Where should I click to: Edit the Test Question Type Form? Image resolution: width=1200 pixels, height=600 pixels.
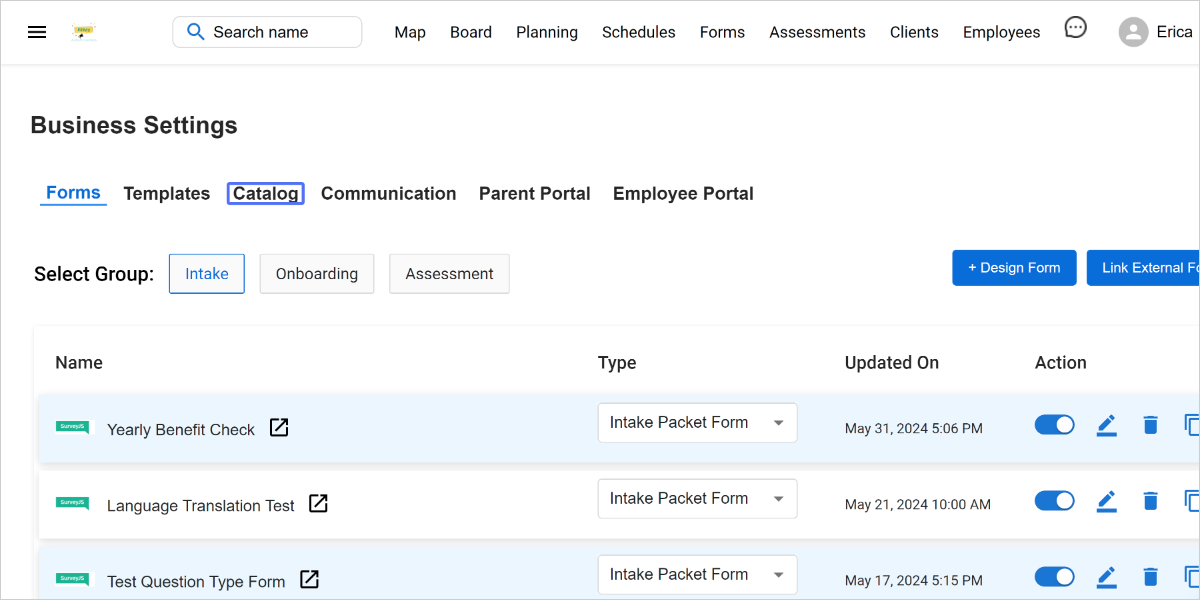[1106, 577]
